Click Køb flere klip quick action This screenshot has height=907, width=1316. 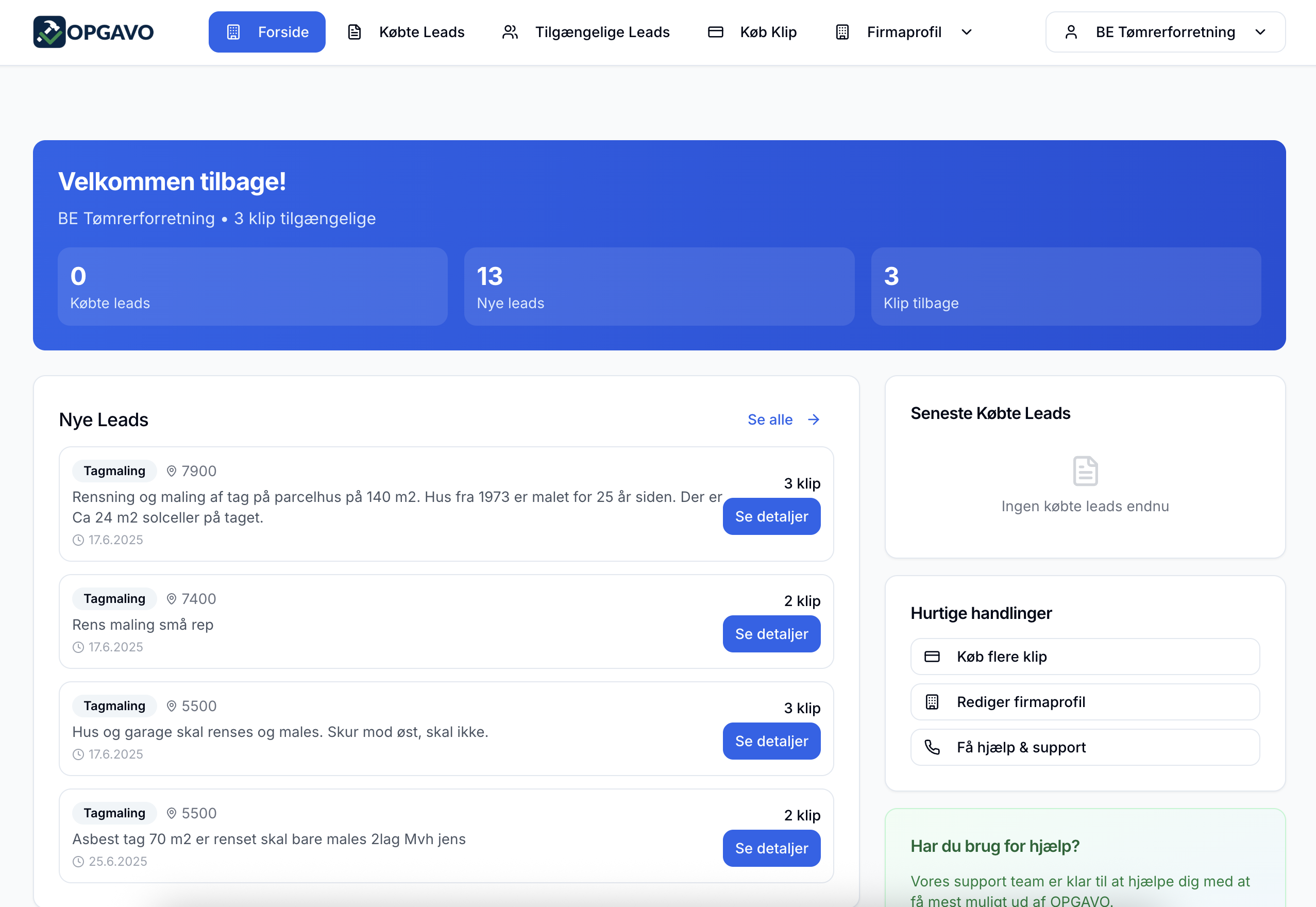point(1085,657)
